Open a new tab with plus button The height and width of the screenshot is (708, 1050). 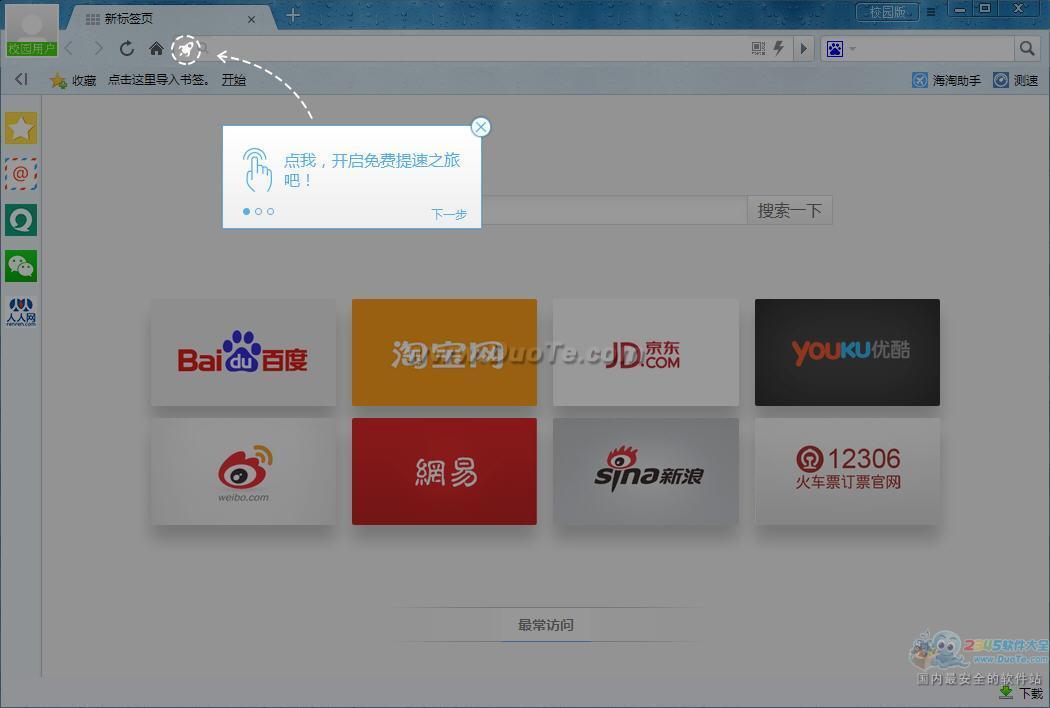pos(293,15)
